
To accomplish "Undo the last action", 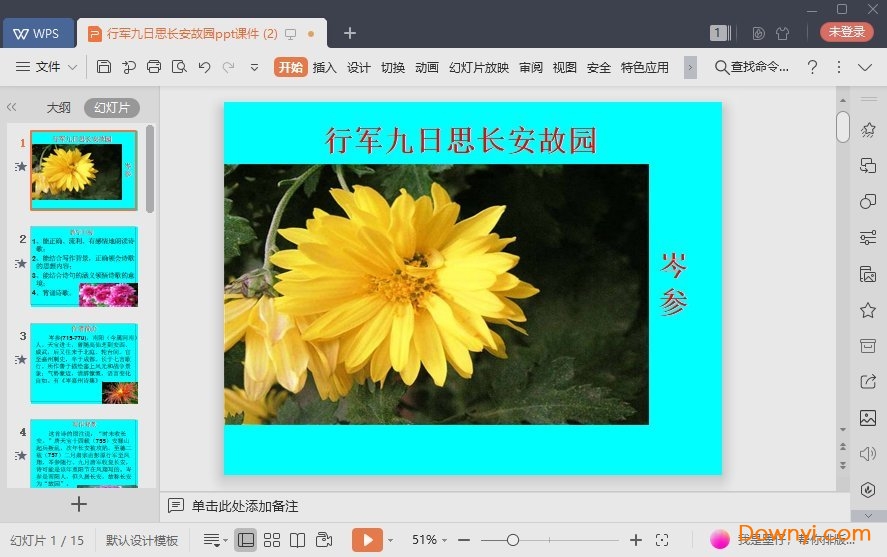I will point(204,67).
